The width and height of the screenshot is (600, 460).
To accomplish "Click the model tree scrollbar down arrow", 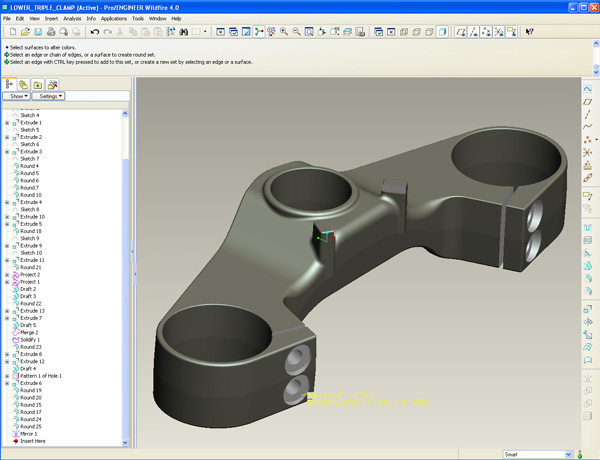I will tap(125, 442).
